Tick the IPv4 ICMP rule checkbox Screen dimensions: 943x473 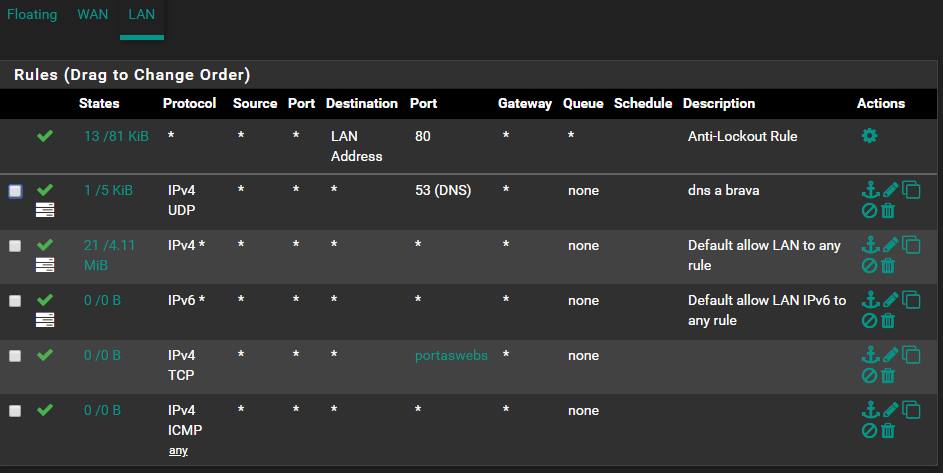click(x=15, y=410)
